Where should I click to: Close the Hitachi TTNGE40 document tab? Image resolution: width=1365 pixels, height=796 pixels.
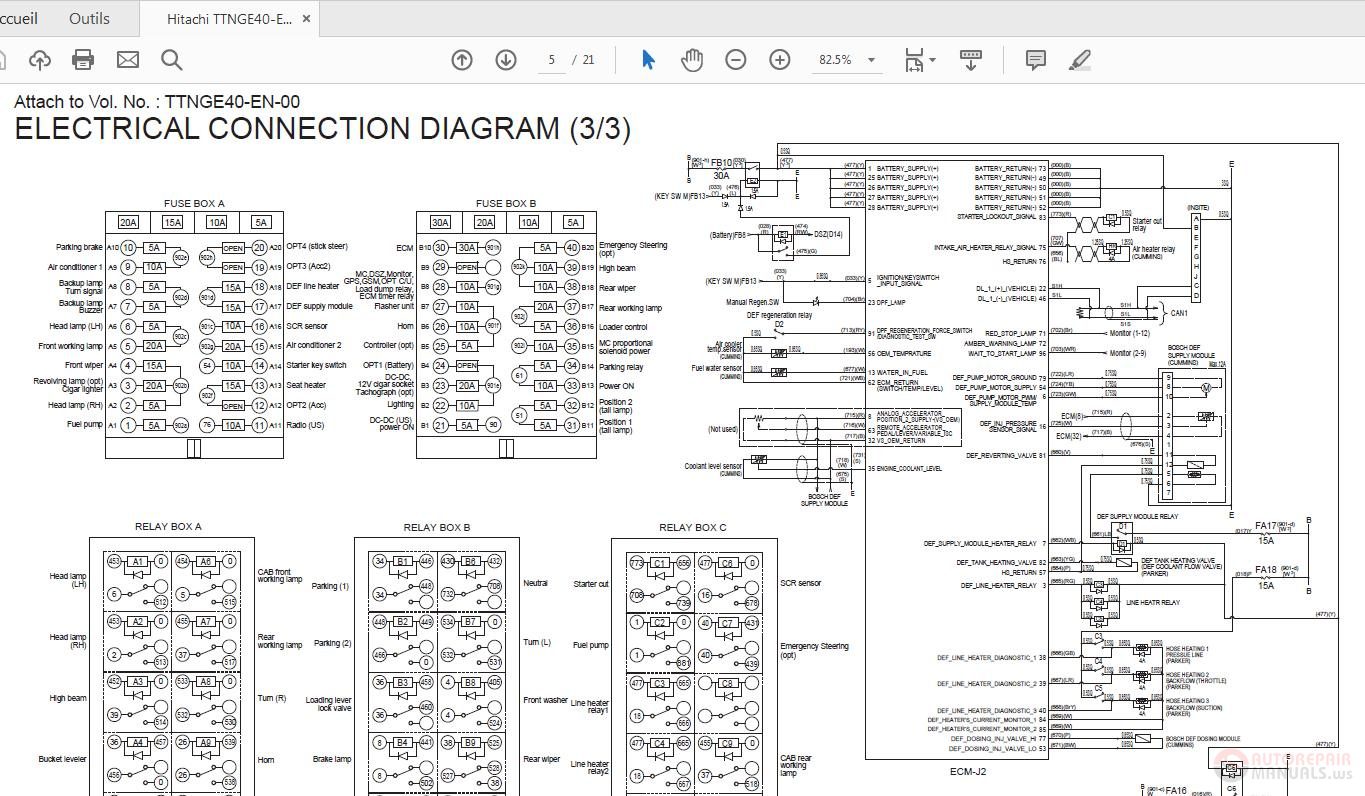click(307, 19)
